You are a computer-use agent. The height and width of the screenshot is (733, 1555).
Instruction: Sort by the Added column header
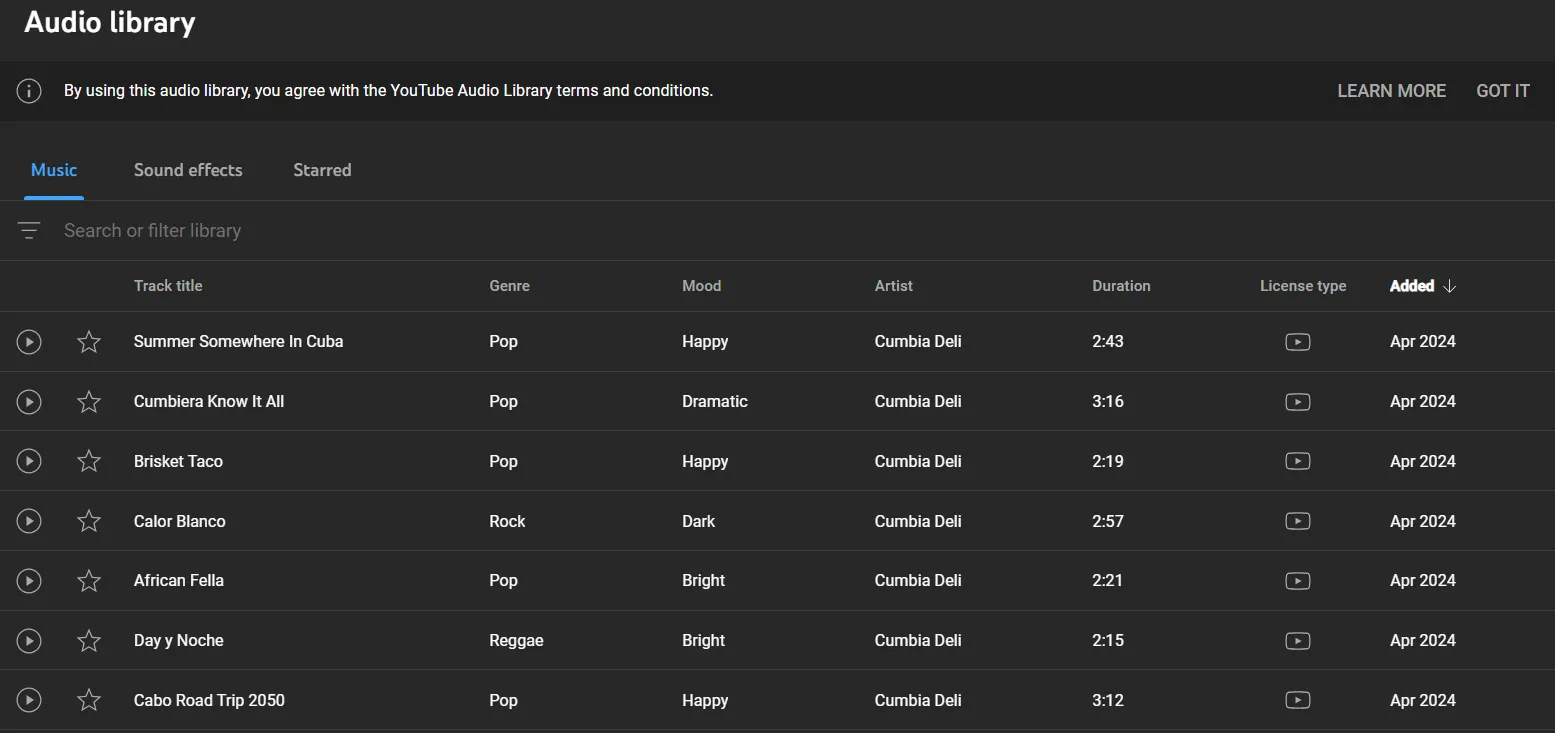[x=1412, y=286]
